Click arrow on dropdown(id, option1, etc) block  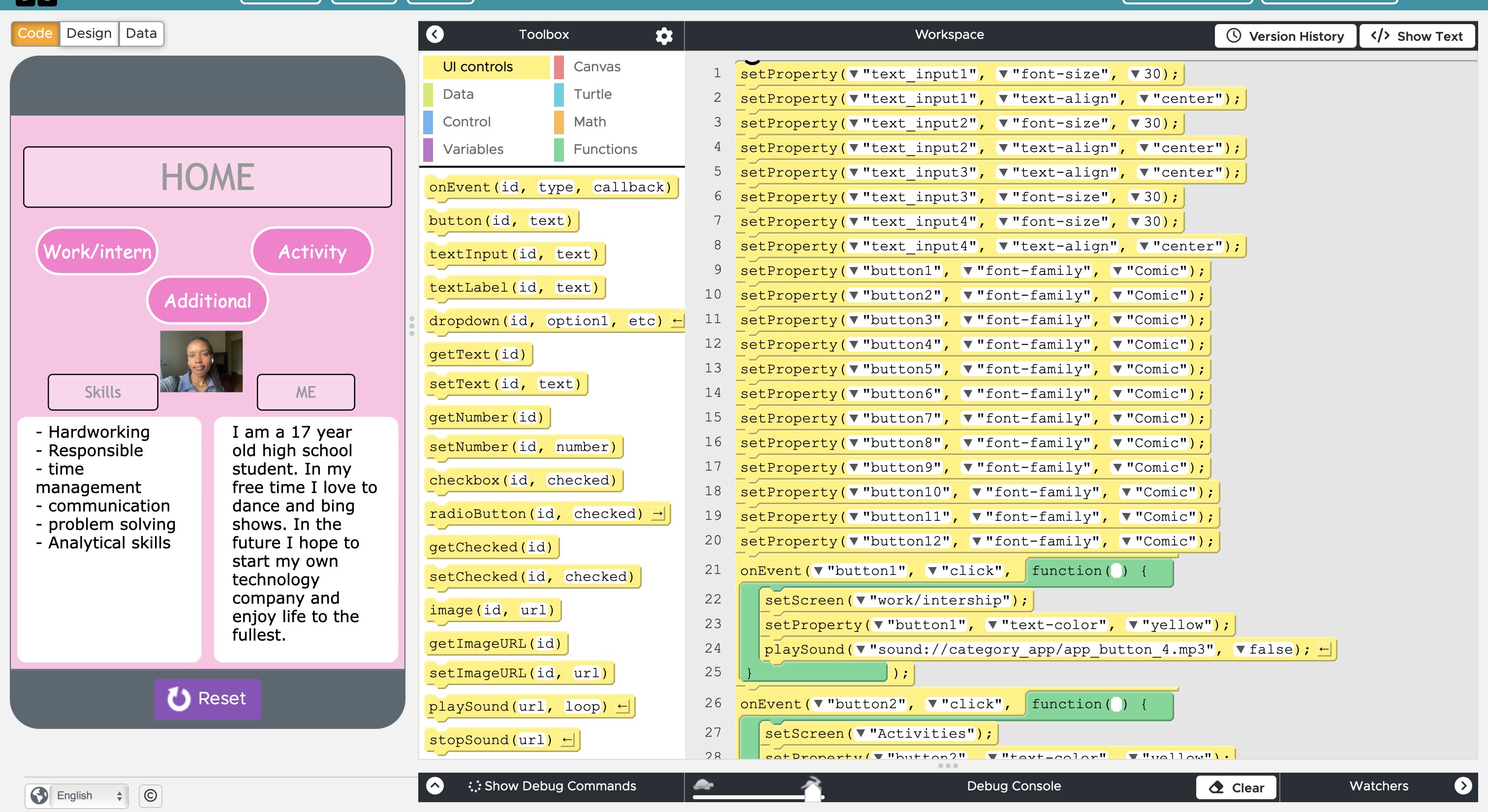(x=678, y=321)
